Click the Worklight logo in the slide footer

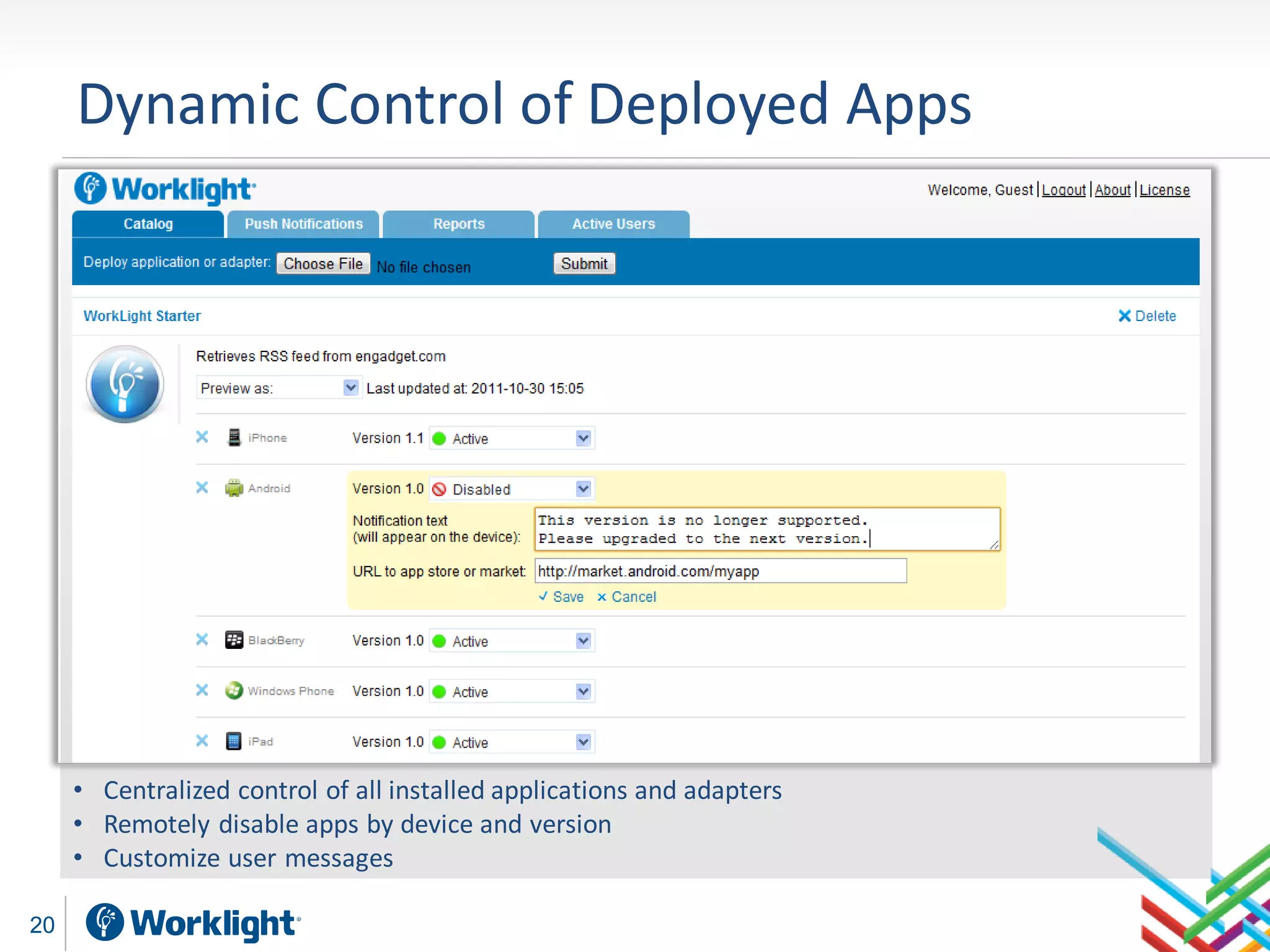[193, 923]
